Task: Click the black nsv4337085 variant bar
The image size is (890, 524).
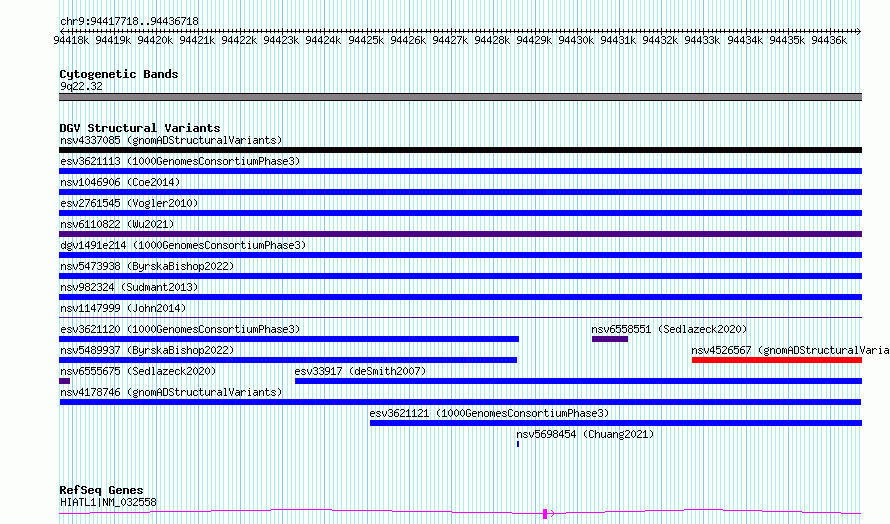Action: (x=460, y=150)
